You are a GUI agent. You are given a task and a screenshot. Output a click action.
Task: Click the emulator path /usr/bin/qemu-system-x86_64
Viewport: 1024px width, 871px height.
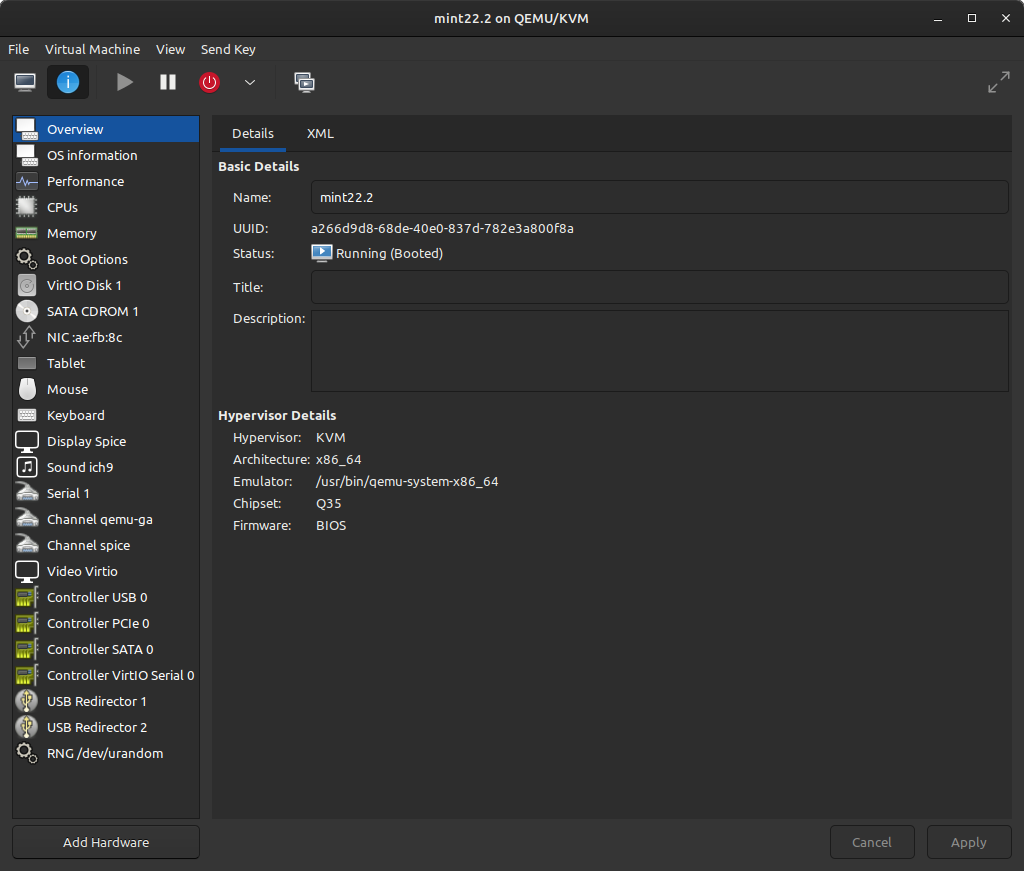pos(407,482)
